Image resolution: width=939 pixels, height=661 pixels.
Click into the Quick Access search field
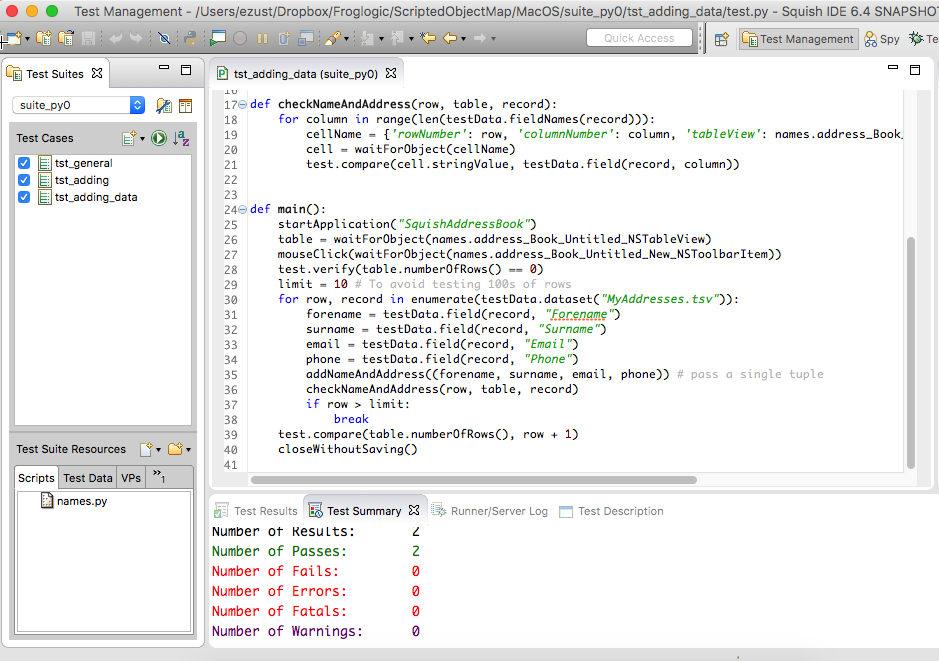click(x=639, y=38)
